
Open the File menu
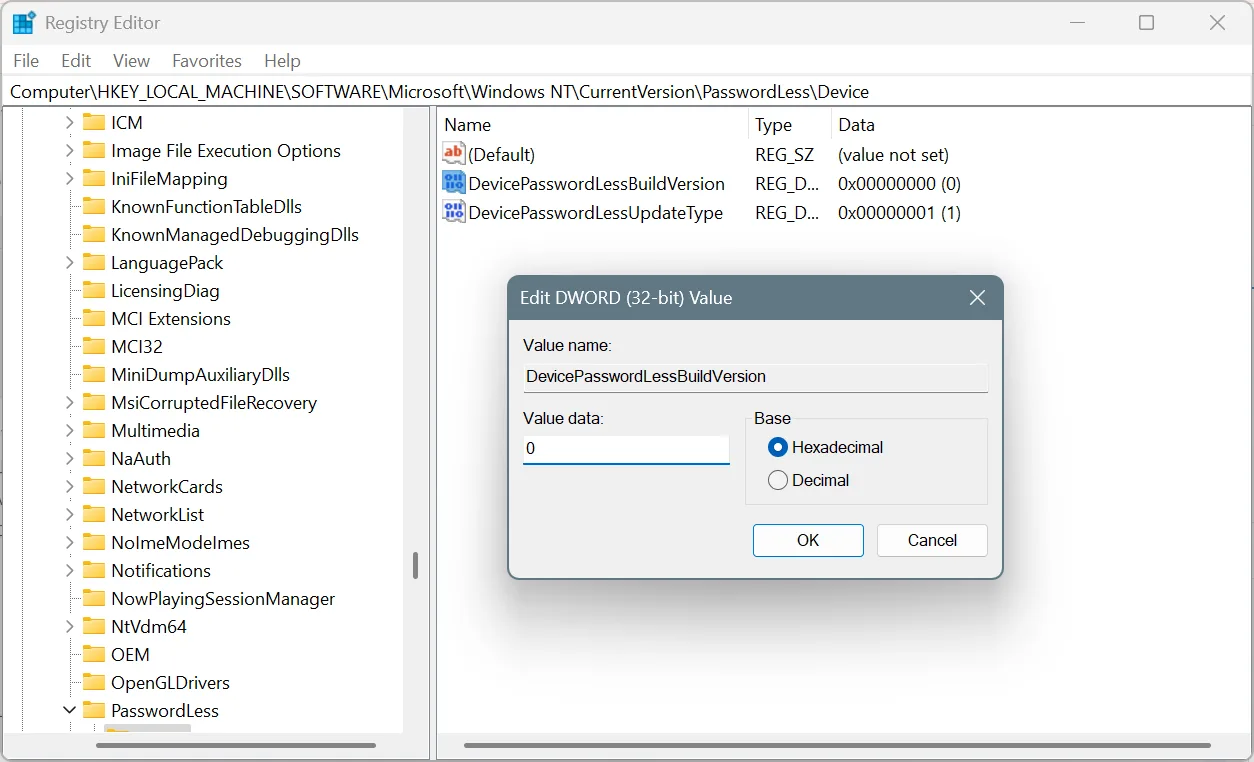(26, 61)
